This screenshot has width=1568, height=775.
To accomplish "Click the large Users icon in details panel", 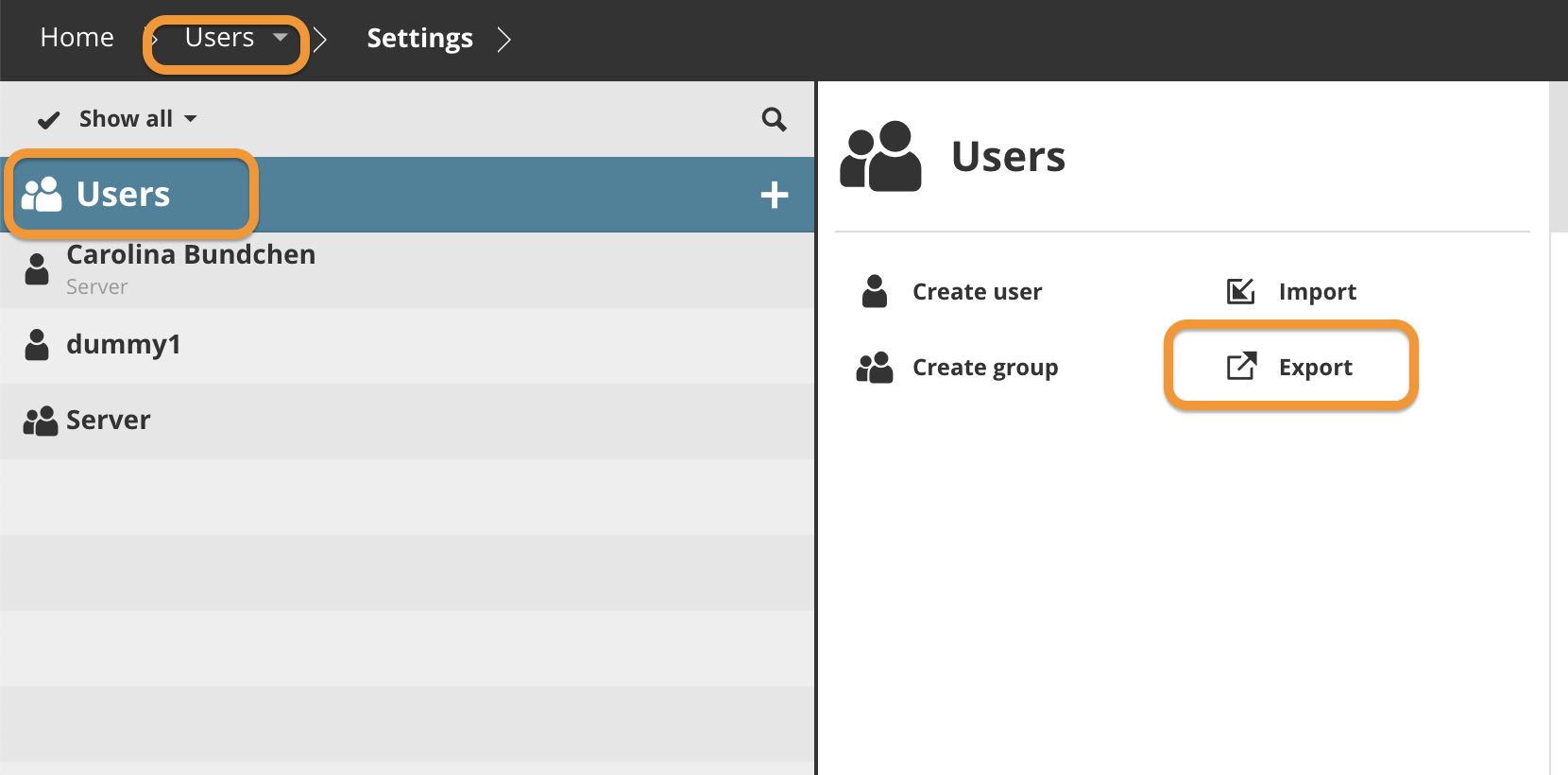I will (x=880, y=156).
